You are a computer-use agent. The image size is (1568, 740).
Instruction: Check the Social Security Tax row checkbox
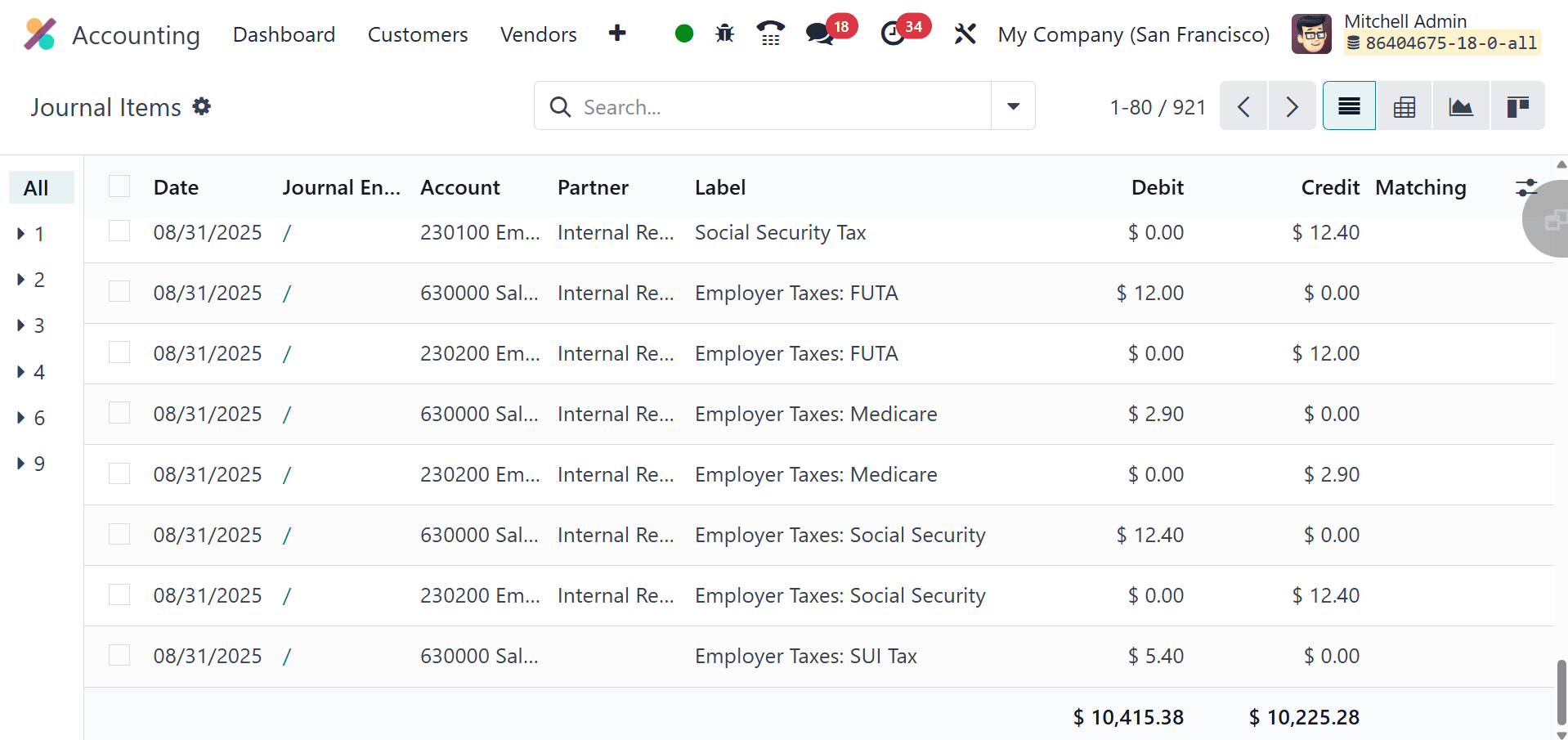coord(119,231)
